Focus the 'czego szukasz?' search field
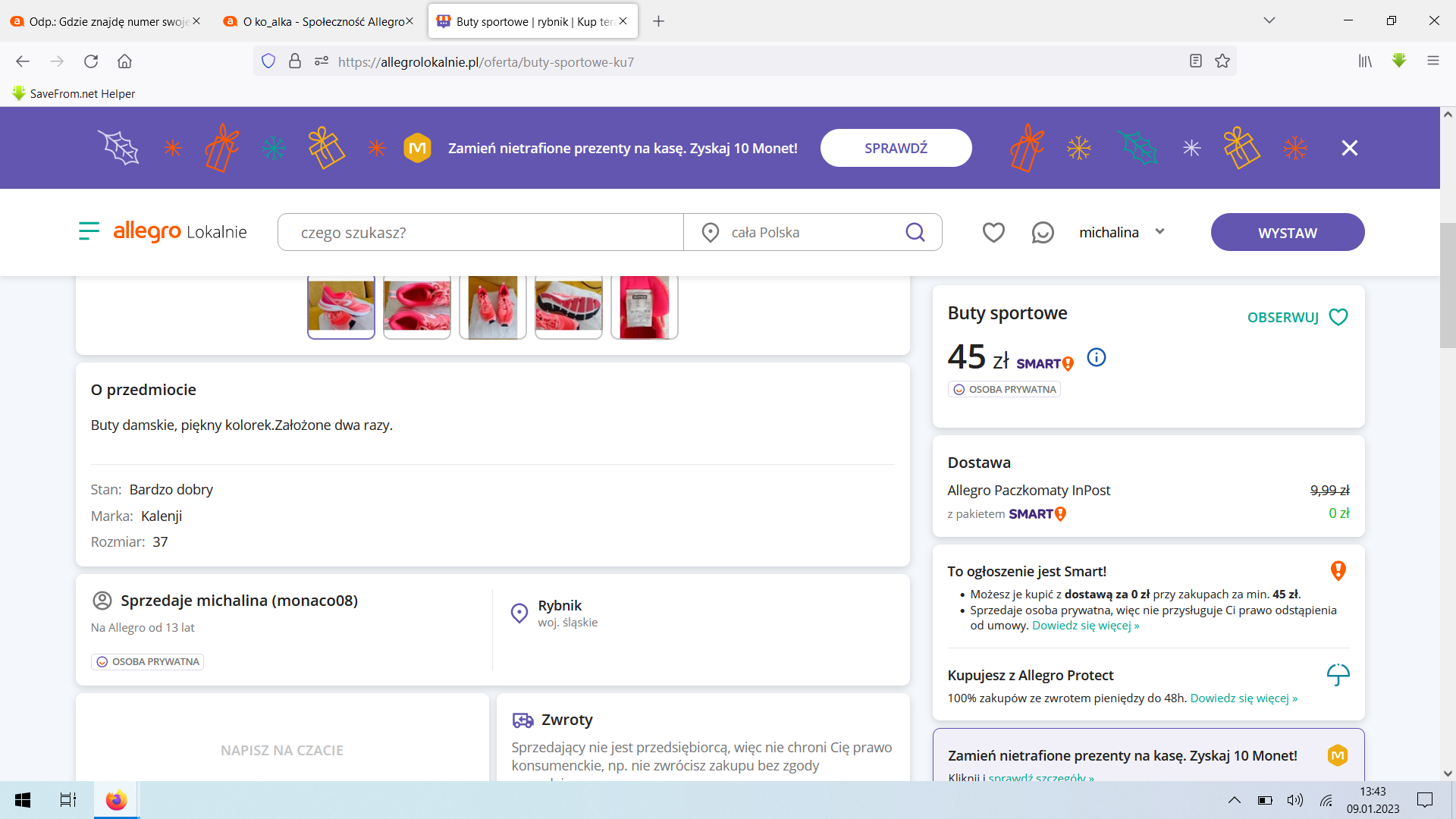The image size is (1456, 819). 481,232
